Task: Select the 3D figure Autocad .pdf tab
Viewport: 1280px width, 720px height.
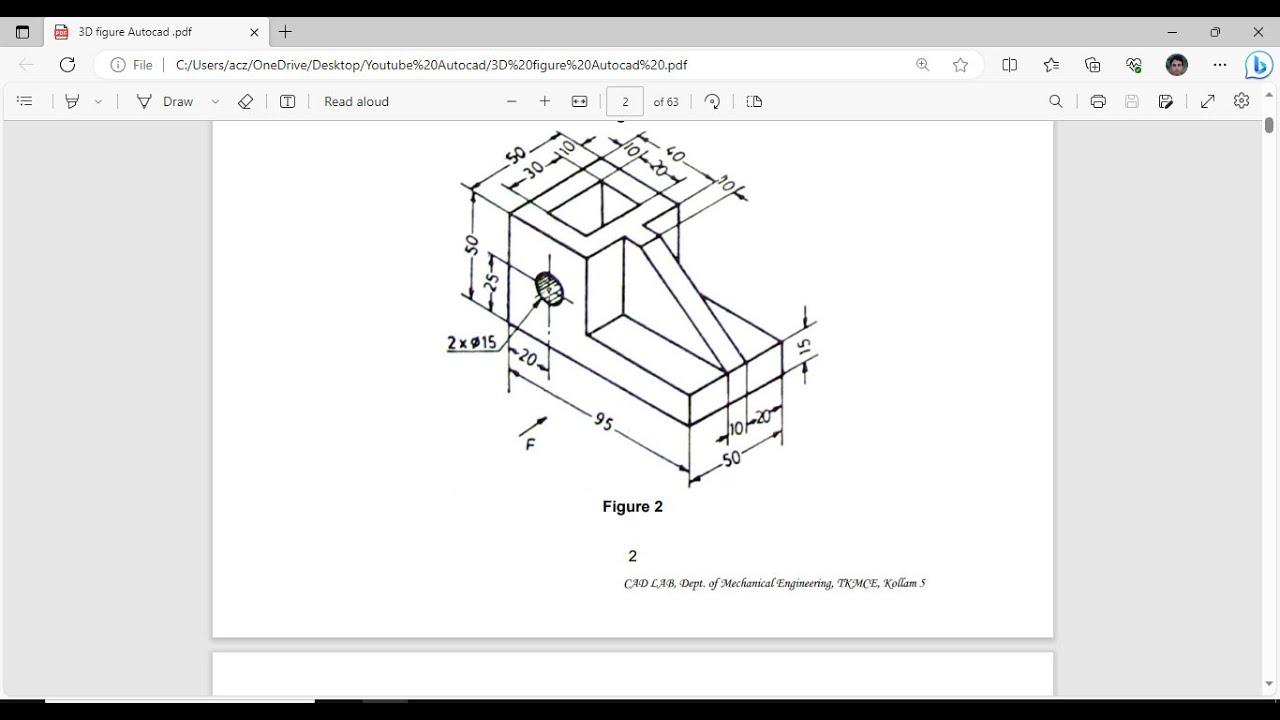Action: [156, 32]
